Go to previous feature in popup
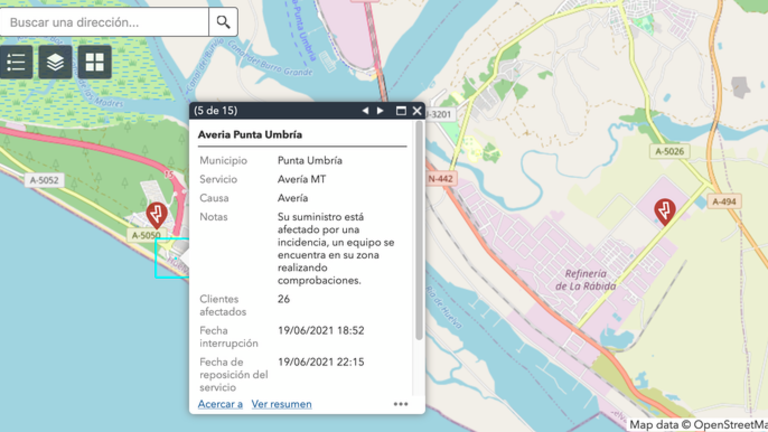 pyautogui.click(x=365, y=110)
